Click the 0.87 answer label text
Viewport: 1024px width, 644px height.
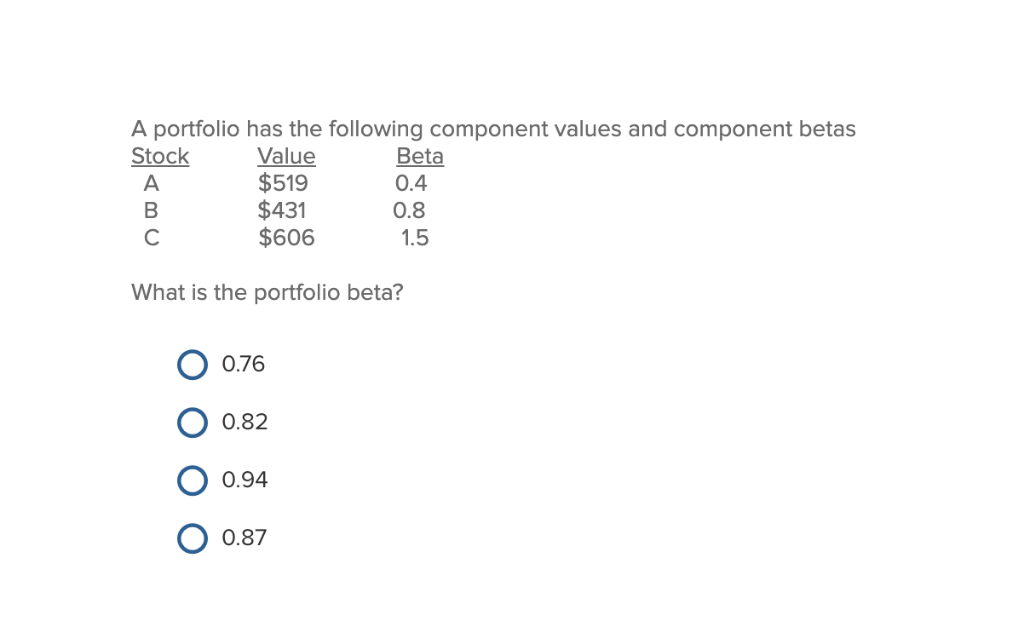pos(244,539)
